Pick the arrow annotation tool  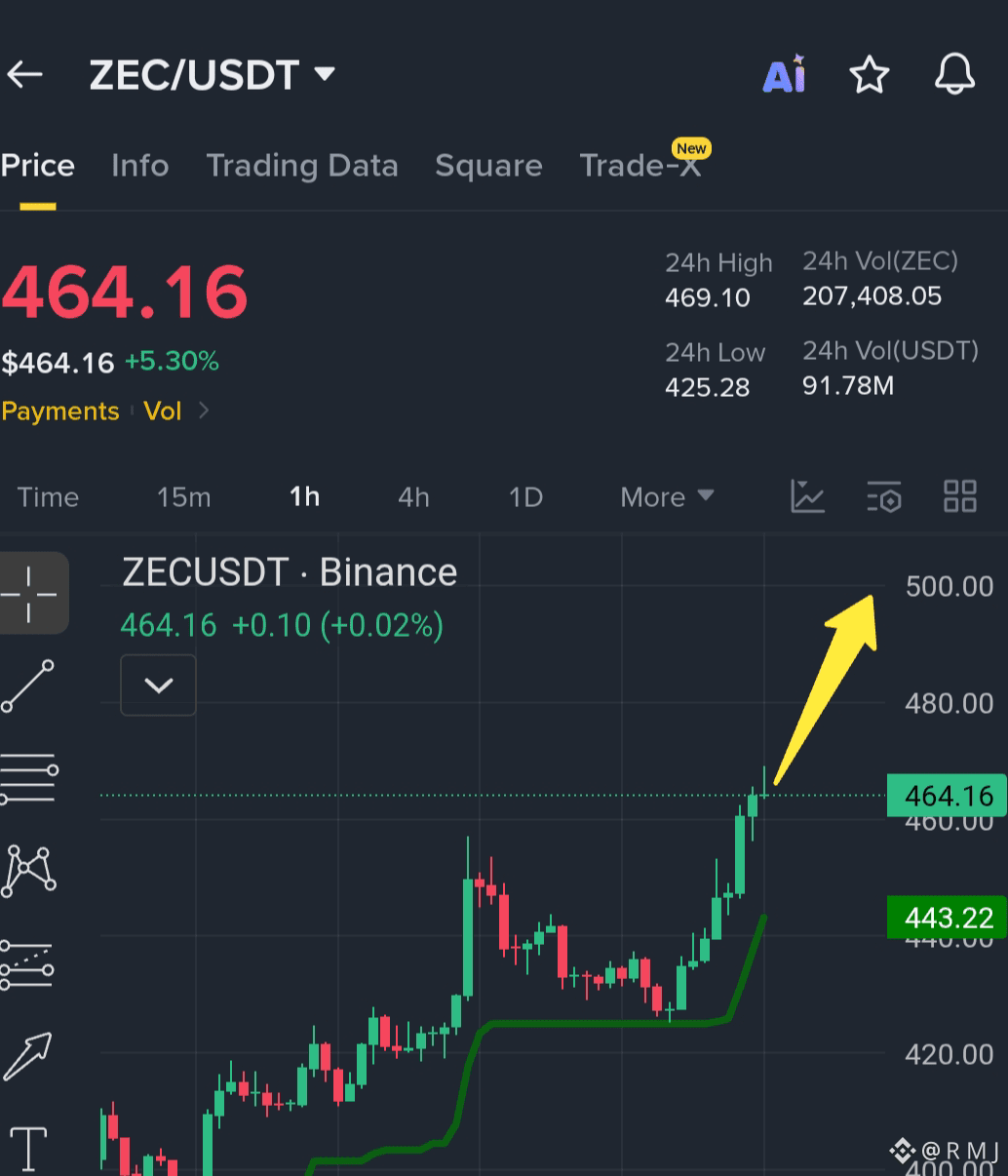(x=27, y=1056)
